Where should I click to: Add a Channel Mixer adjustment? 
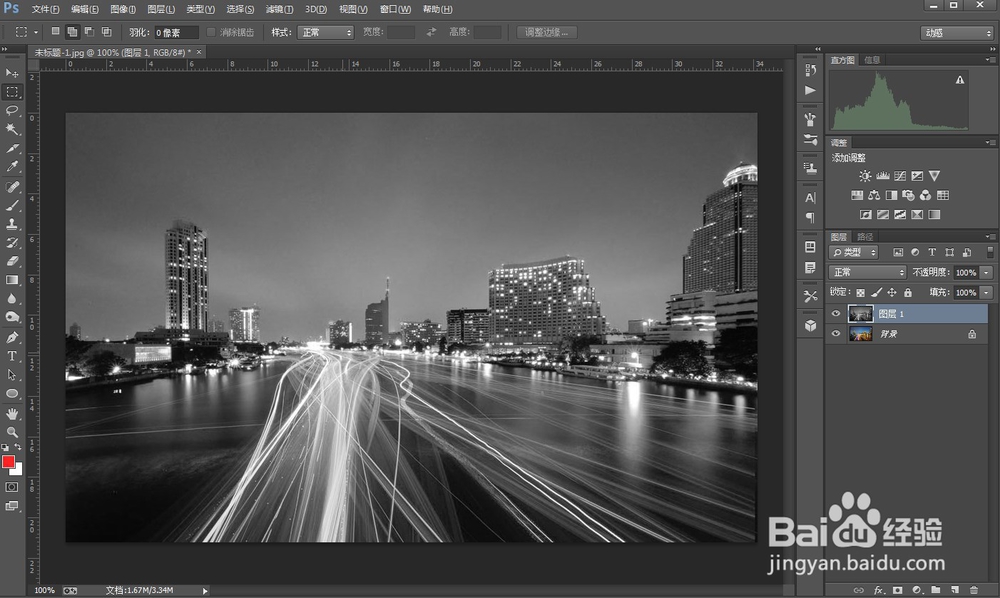[925, 195]
